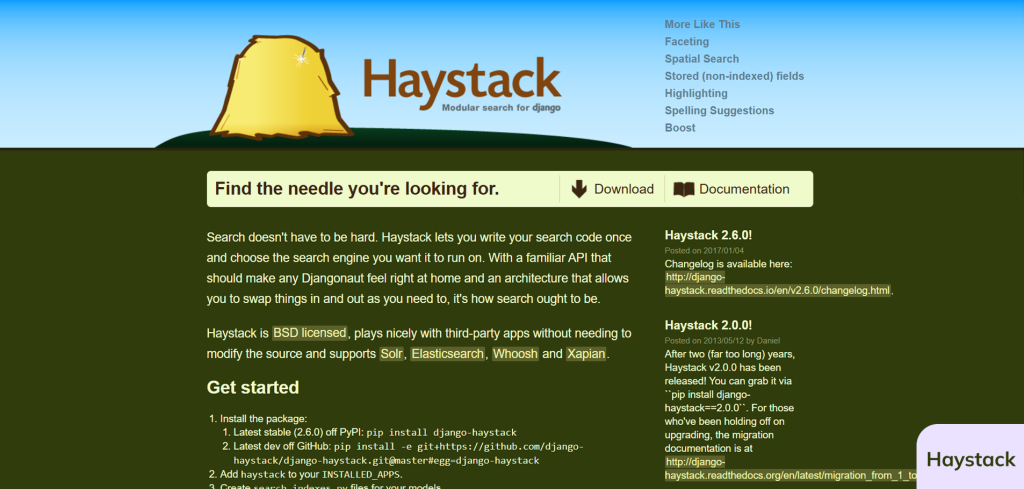Open the v2.6.0 changelog URL

point(777,283)
